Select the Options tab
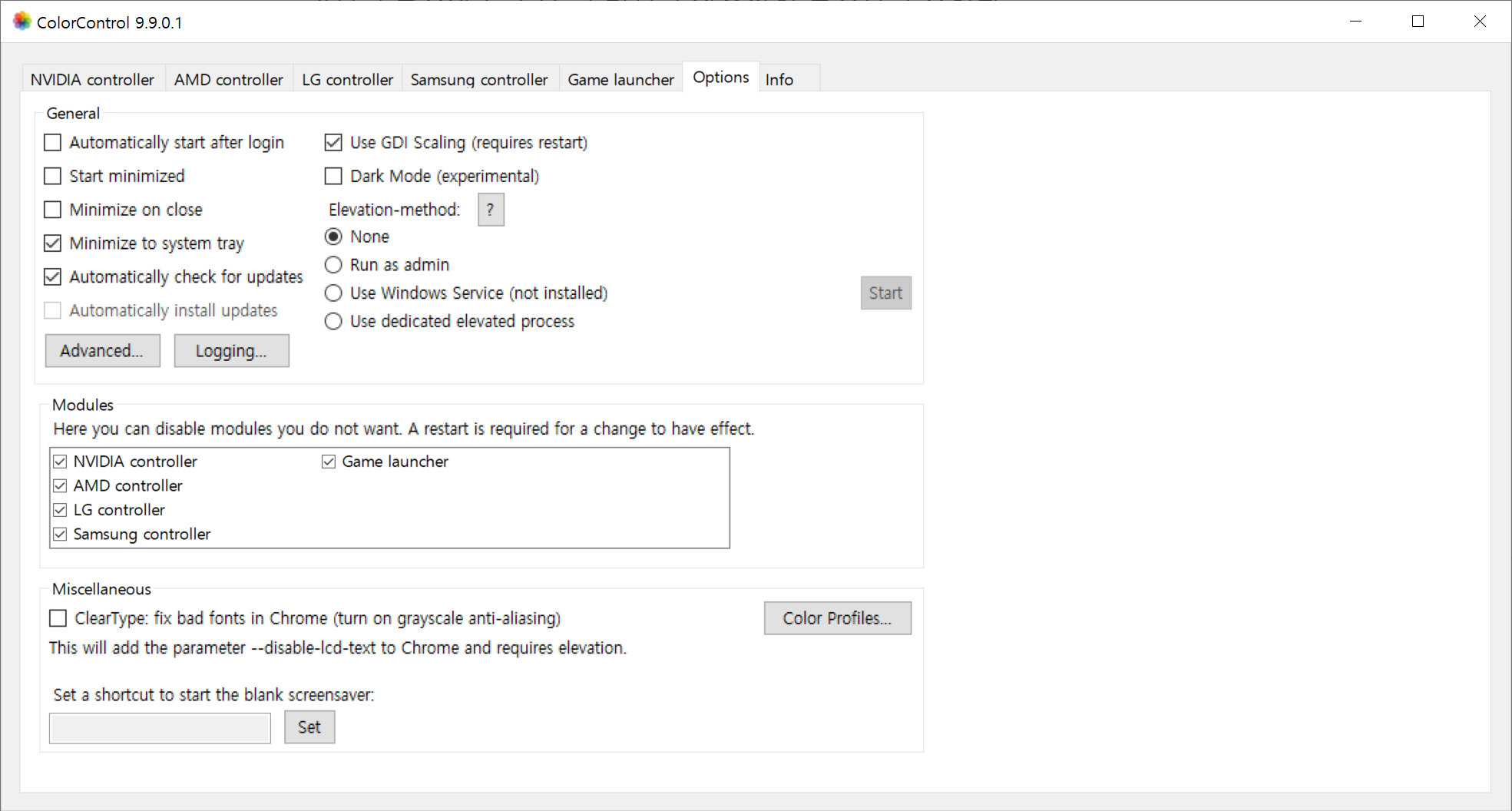 (721, 77)
